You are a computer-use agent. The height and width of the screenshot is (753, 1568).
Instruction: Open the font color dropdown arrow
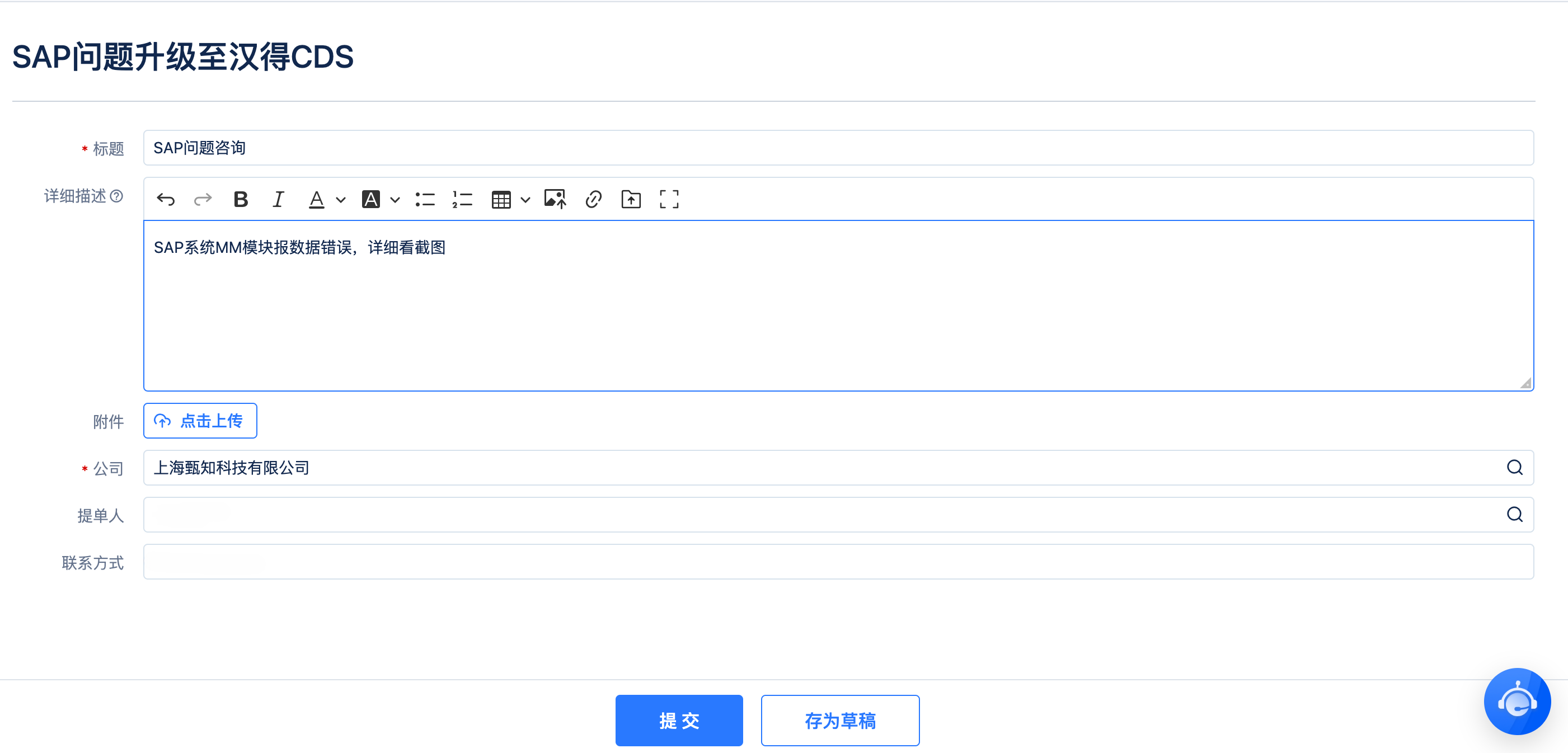point(341,200)
